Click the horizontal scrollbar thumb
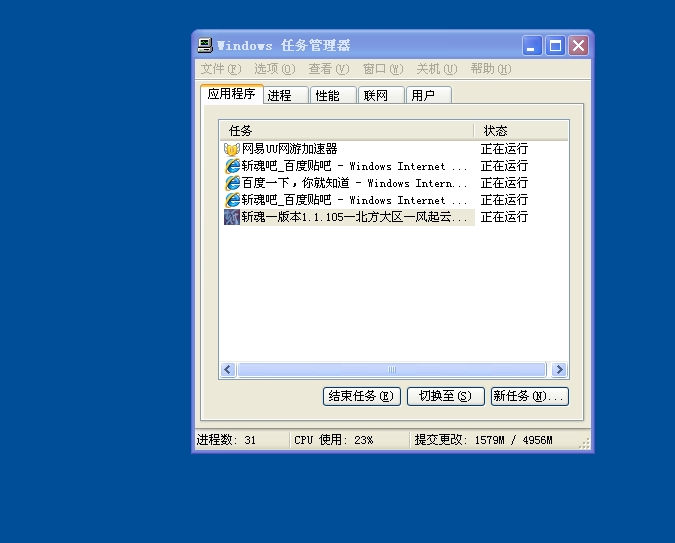 (x=392, y=369)
